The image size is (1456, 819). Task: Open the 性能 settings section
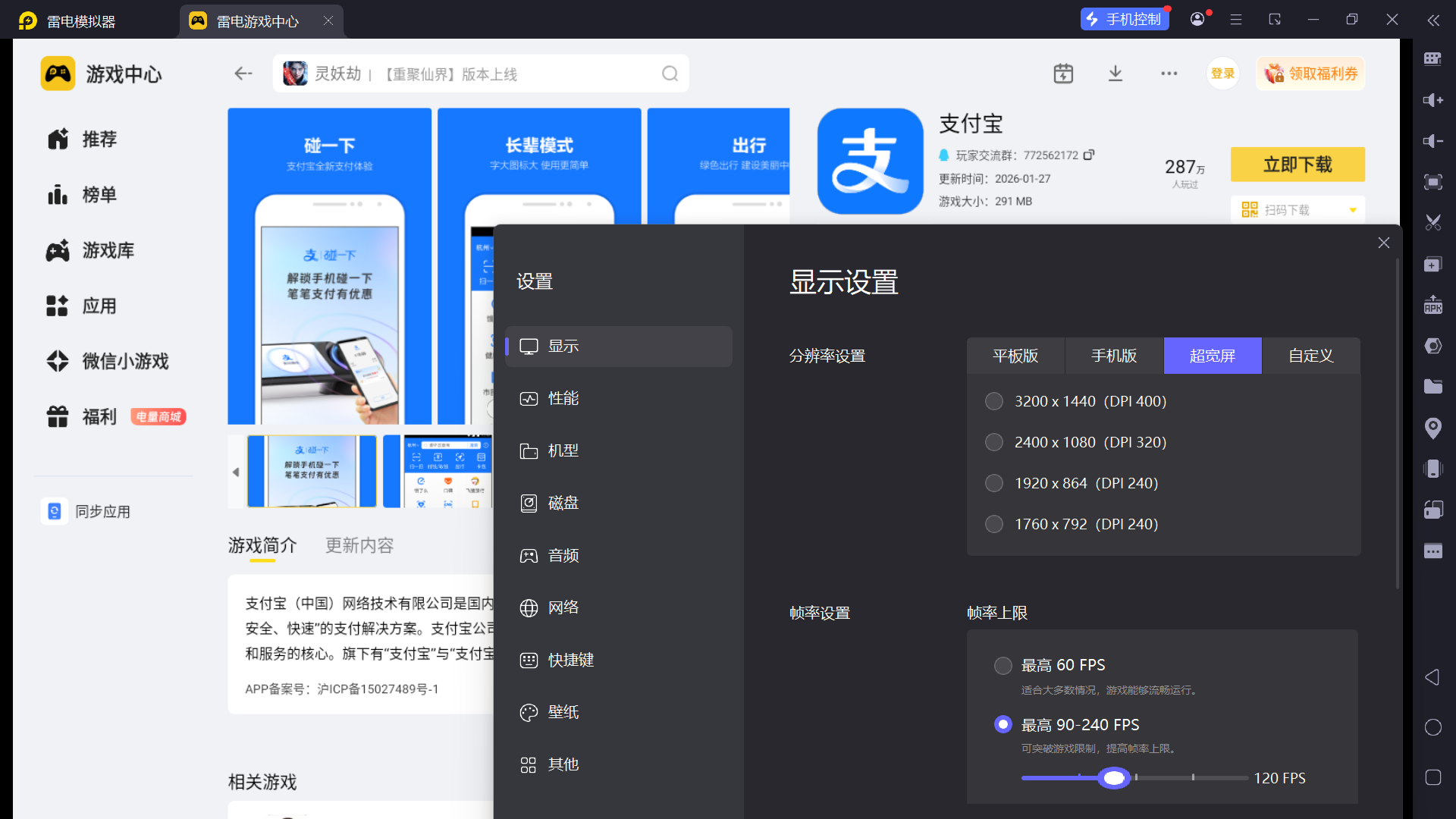click(x=563, y=399)
